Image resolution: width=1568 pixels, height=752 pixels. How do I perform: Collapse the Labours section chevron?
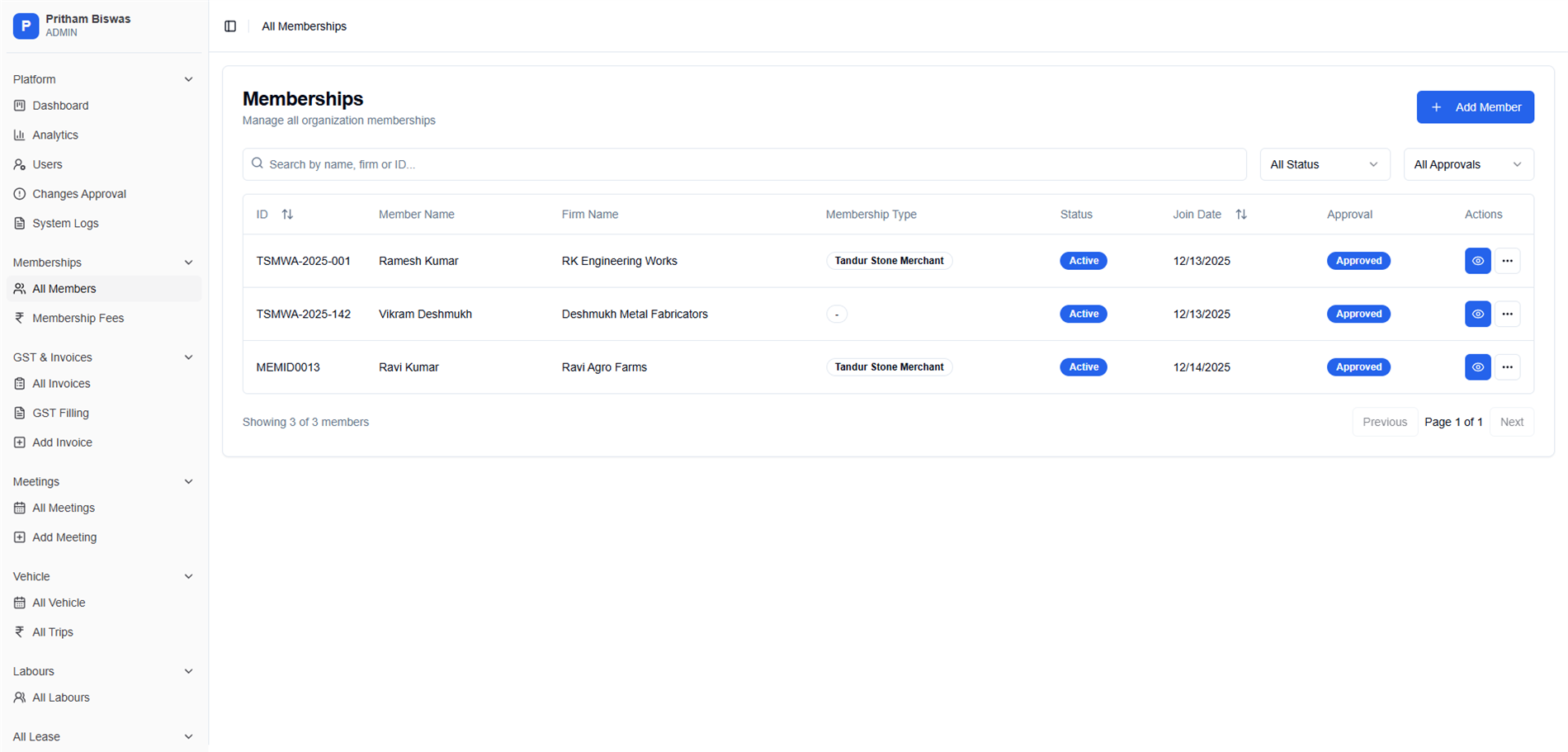coord(188,672)
